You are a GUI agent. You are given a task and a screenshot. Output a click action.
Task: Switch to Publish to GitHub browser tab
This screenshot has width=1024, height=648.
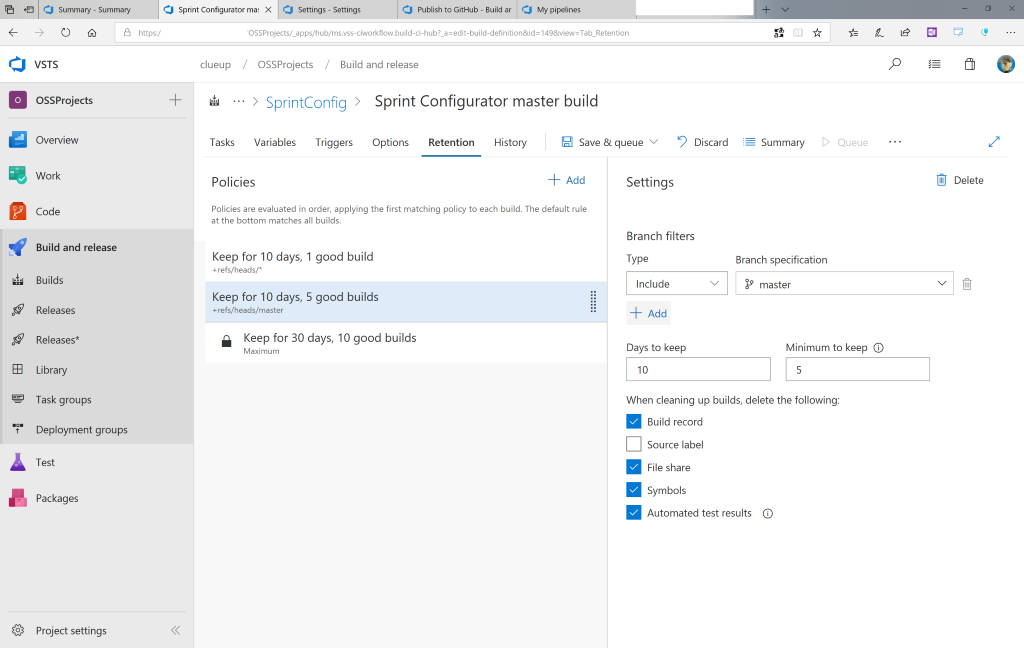click(456, 9)
